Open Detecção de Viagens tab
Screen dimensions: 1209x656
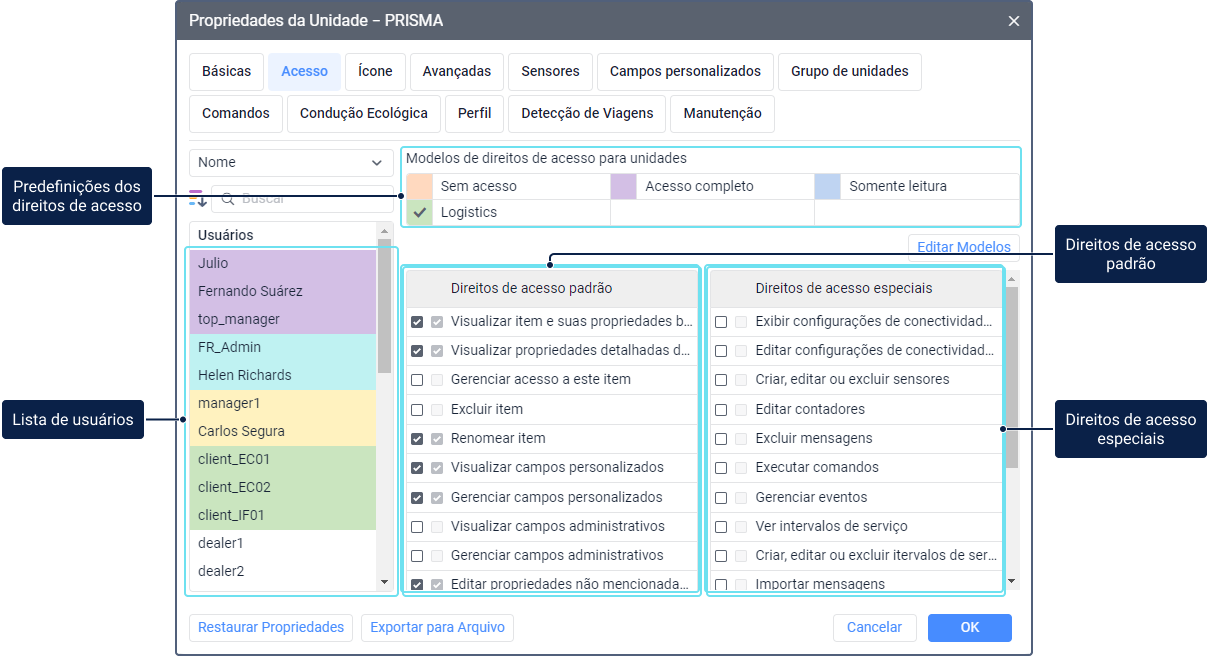click(587, 114)
